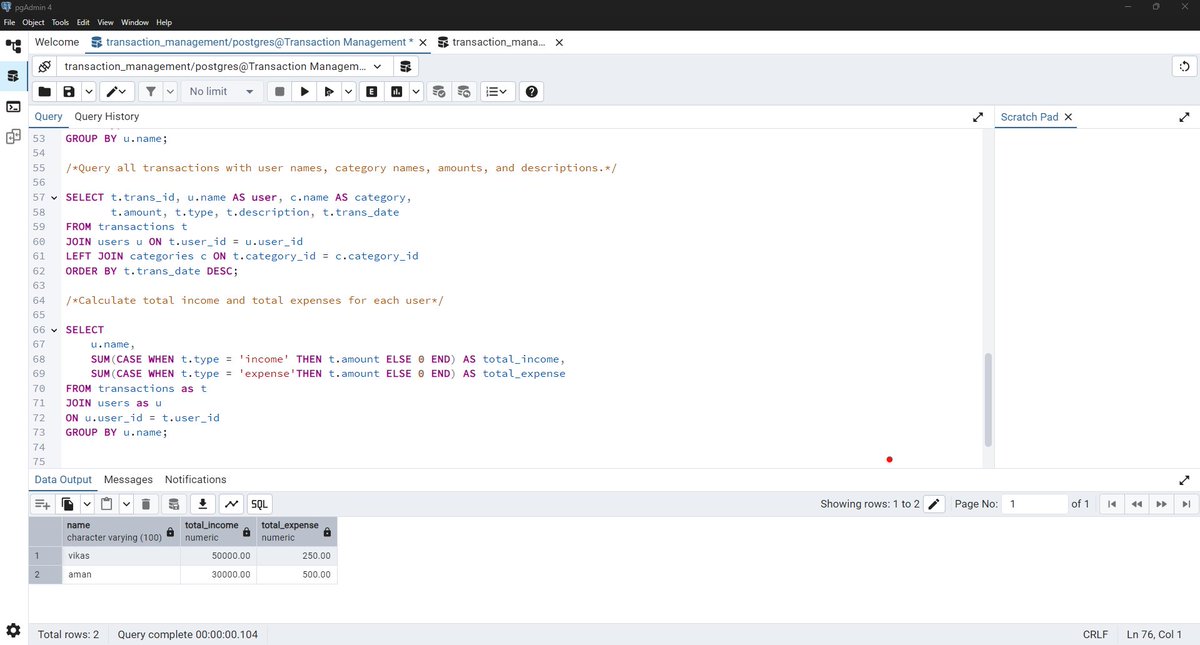Open pgAdmin settings gear icon
The image size is (1200, 645).
point(13,630)
